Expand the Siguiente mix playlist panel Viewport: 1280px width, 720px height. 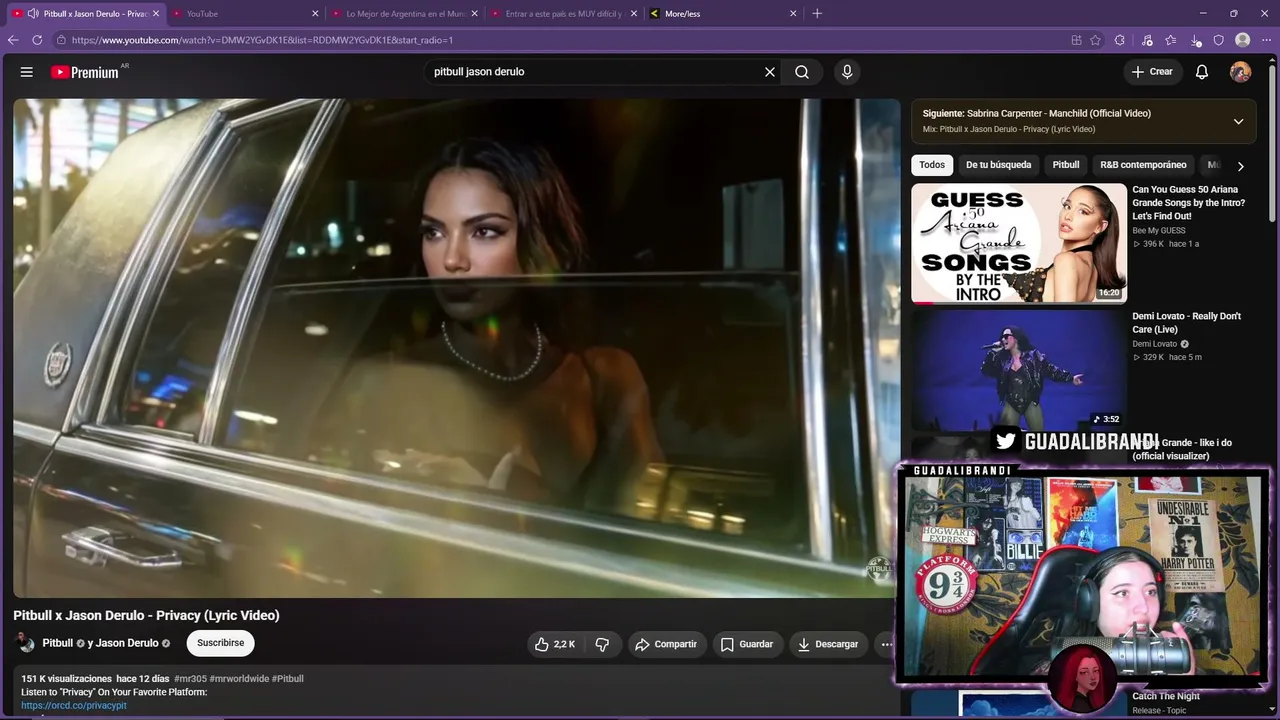click(1238, 121)
